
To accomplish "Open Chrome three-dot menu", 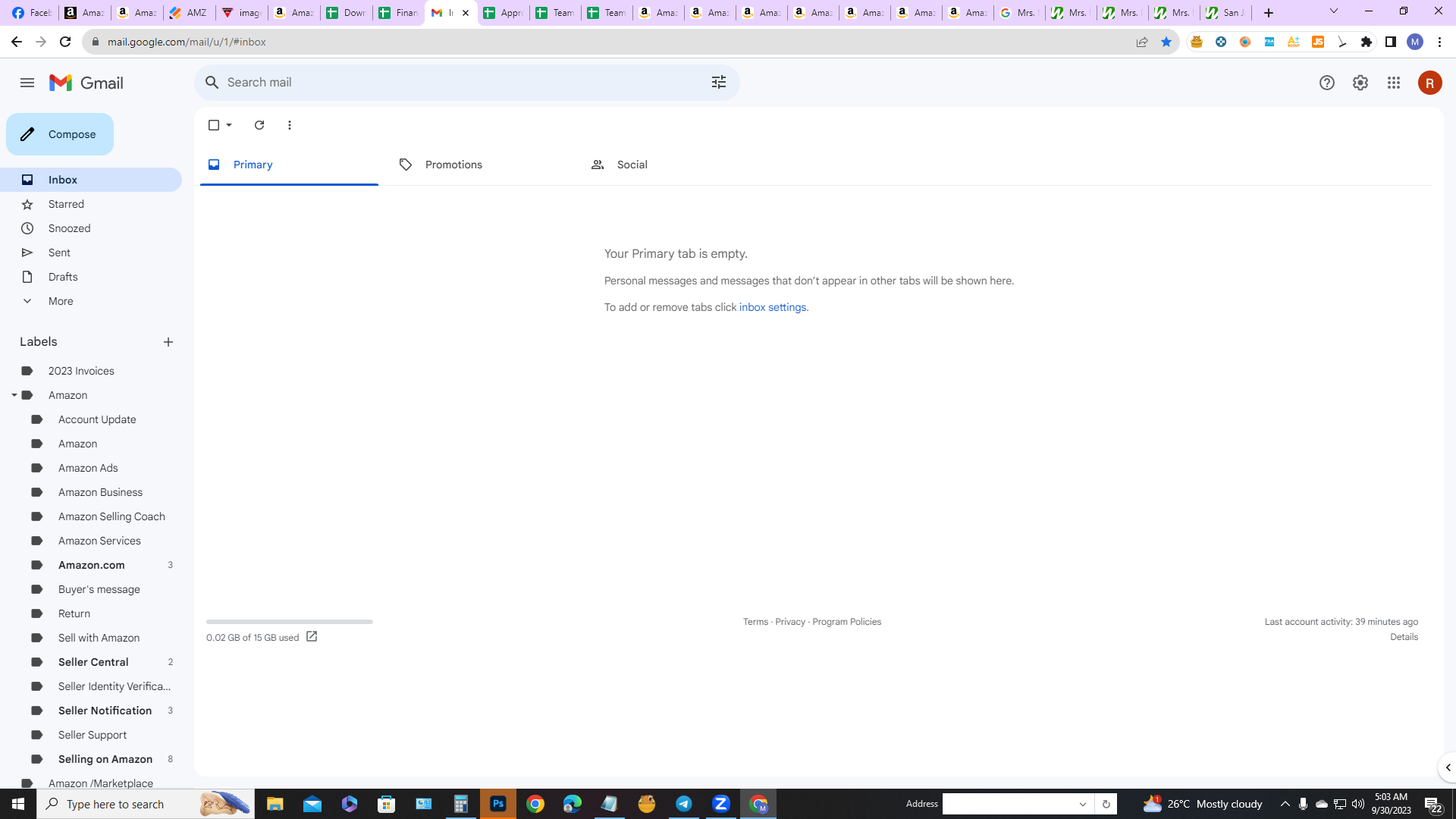I will 1439,42.
